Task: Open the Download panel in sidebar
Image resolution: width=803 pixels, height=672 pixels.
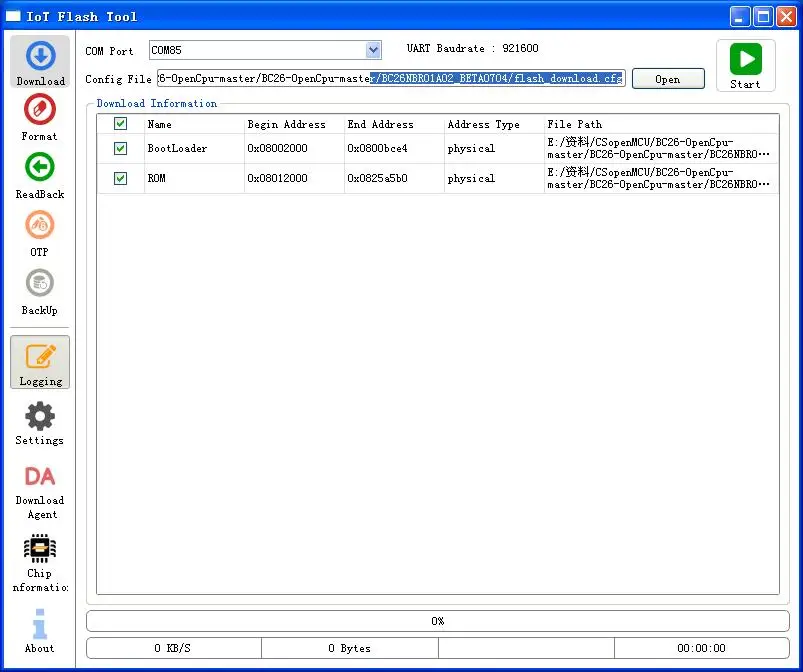Action: pyautogui.click(x=40, y=62)
